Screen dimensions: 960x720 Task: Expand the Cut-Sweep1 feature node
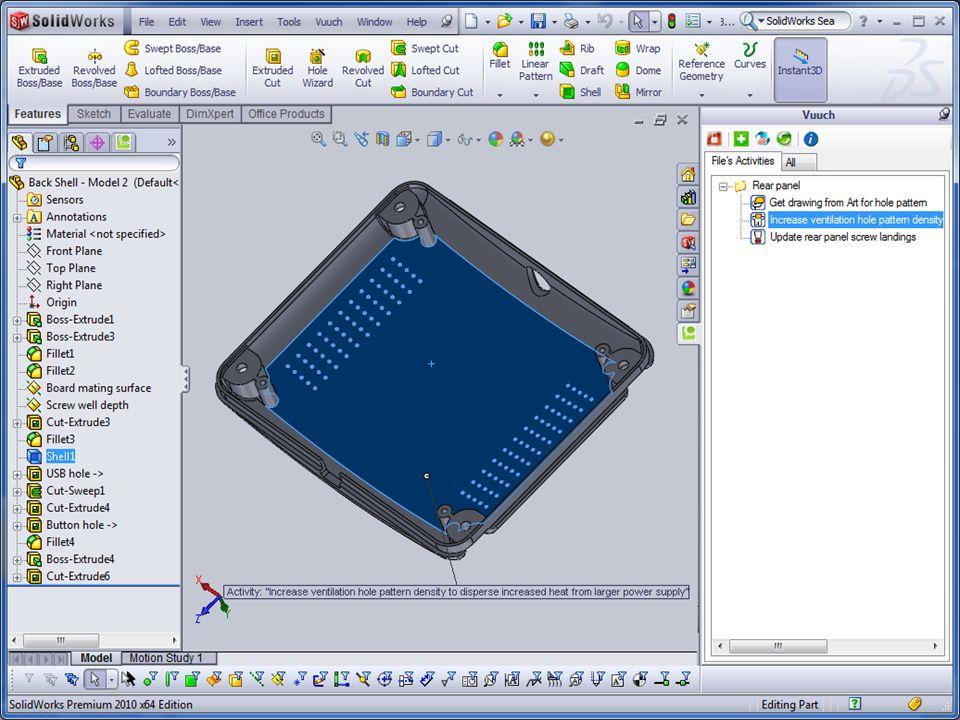pos(17,492)
